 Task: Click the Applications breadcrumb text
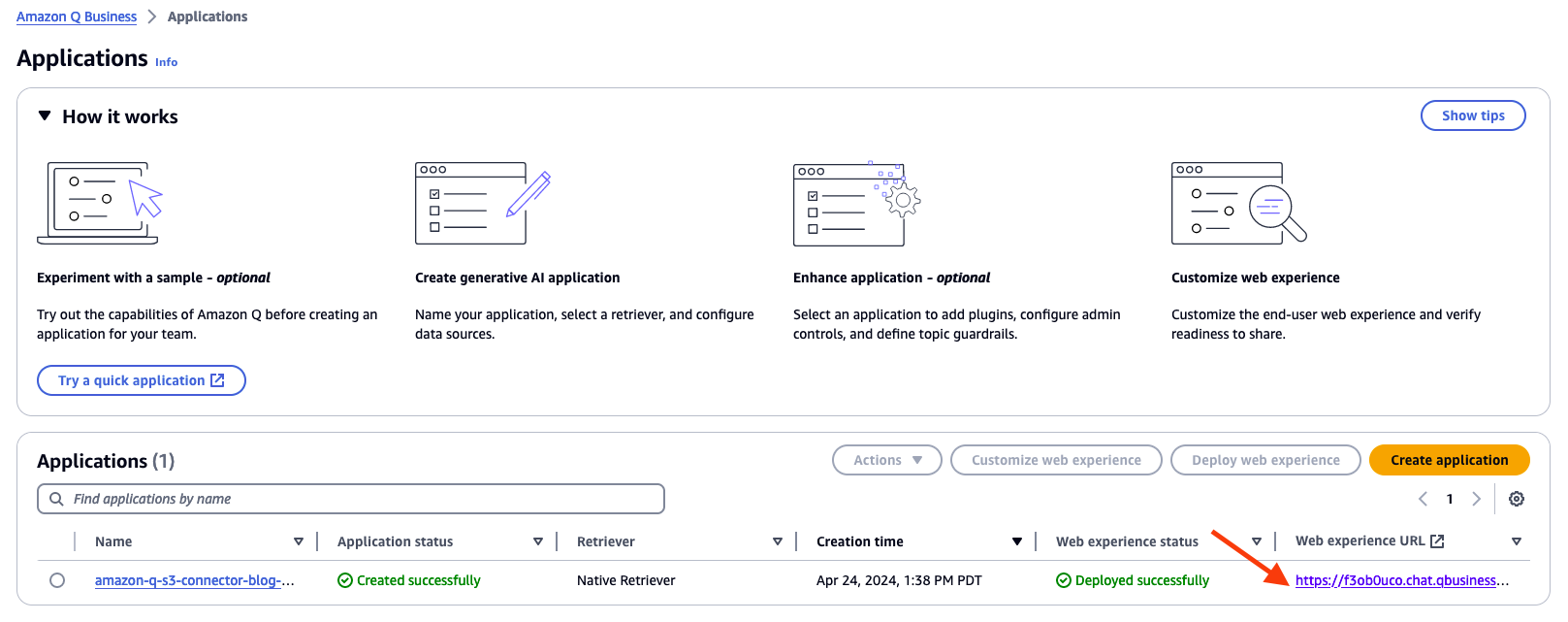coord(208,16)
